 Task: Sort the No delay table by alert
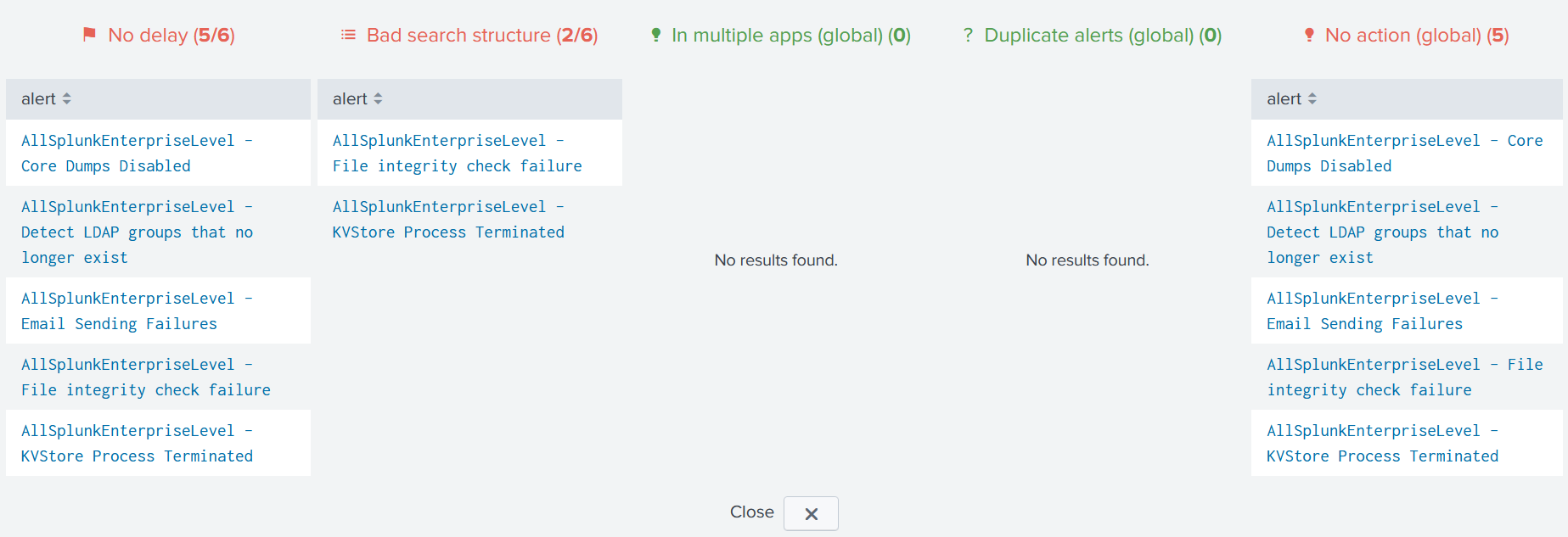click(47, 99)
